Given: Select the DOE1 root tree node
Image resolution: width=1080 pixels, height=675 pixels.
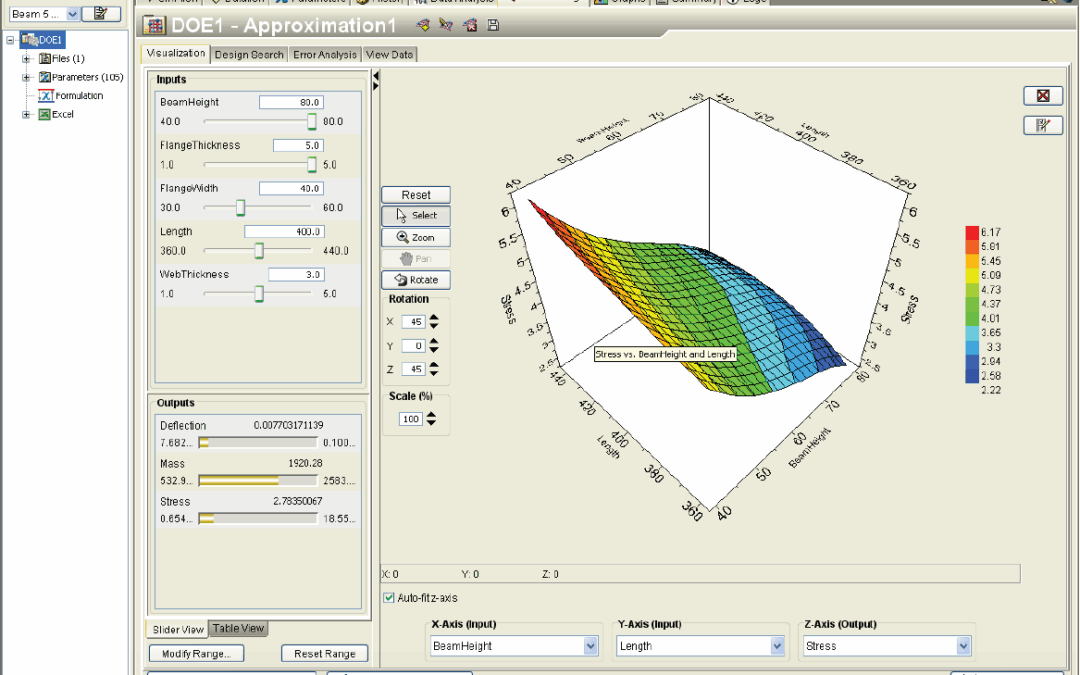Looking at the screenshot, I should [x=43, y=40].
